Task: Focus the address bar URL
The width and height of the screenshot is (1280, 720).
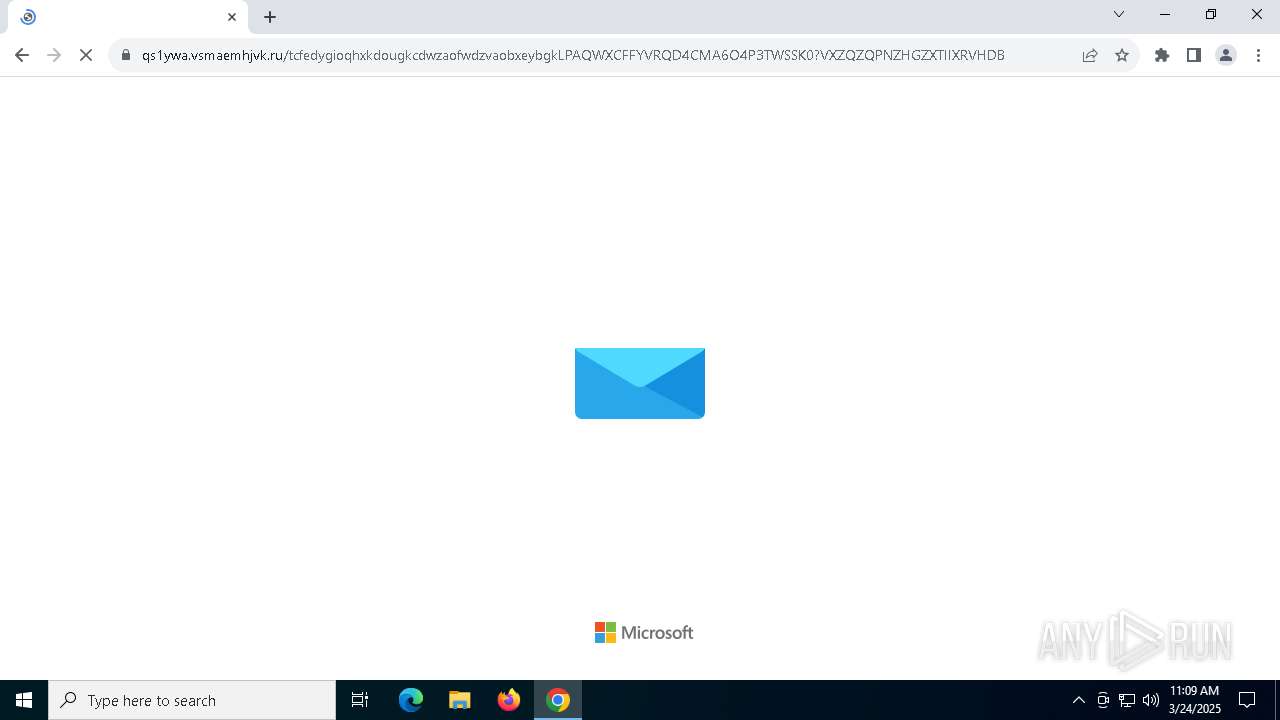Action: pos(573,55)
